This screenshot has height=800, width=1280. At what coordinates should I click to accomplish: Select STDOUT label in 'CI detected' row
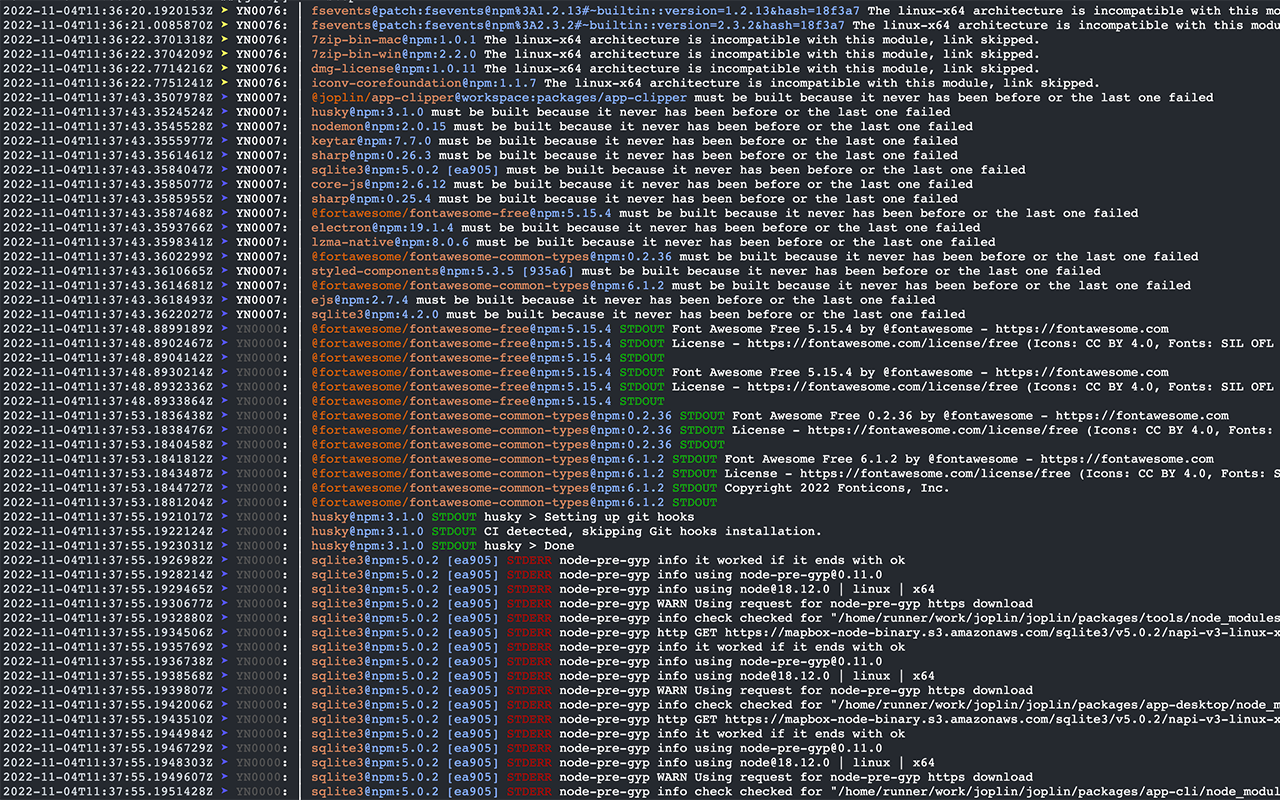(x=454, y=531)
